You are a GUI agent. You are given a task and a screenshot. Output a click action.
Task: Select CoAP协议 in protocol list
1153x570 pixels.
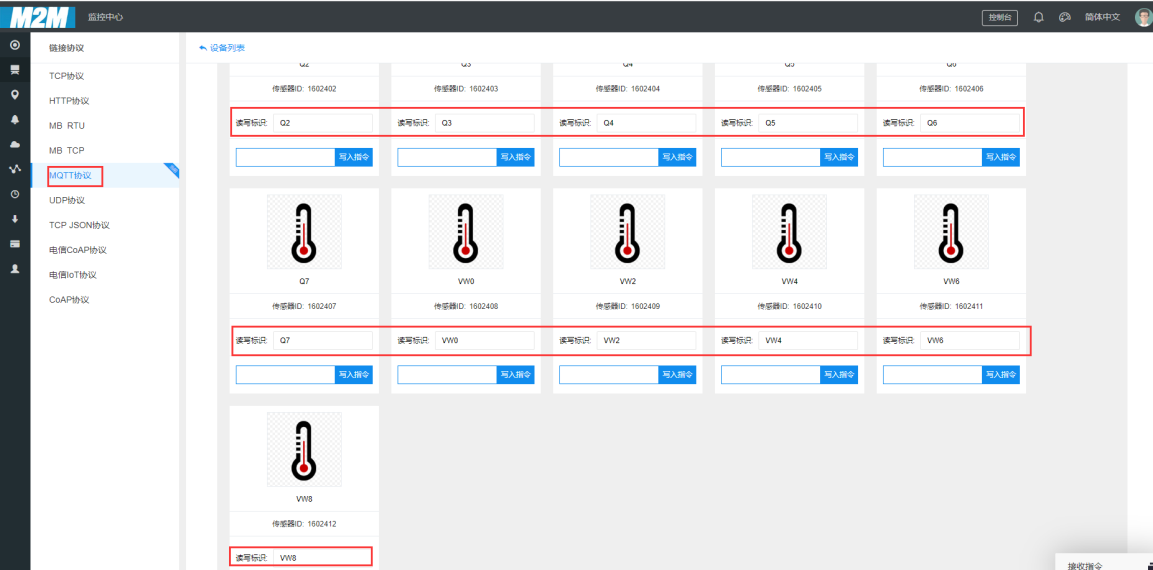pyautogui.click(x=69, y=300)
